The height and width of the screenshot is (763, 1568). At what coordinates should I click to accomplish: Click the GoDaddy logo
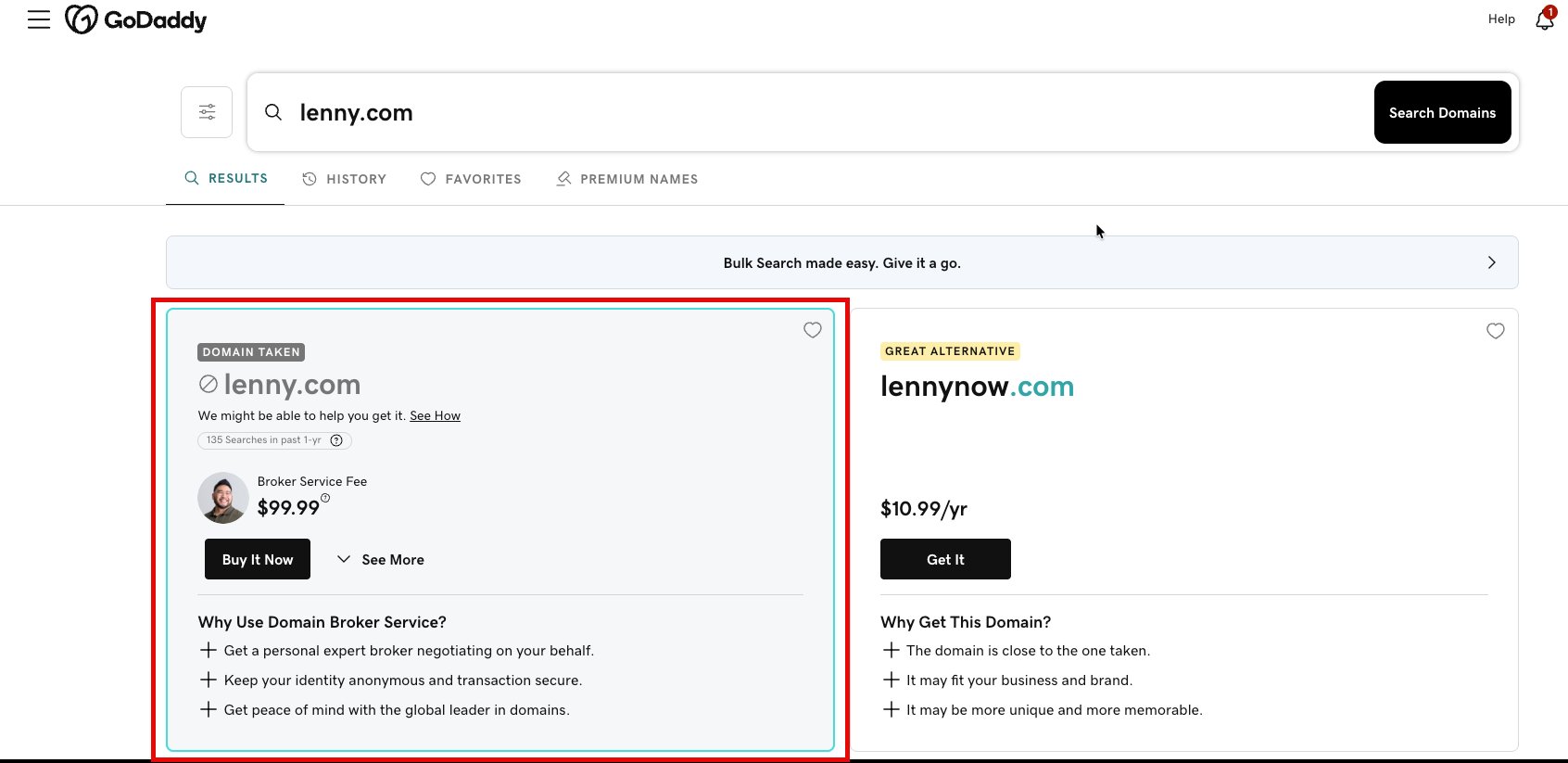136,19
